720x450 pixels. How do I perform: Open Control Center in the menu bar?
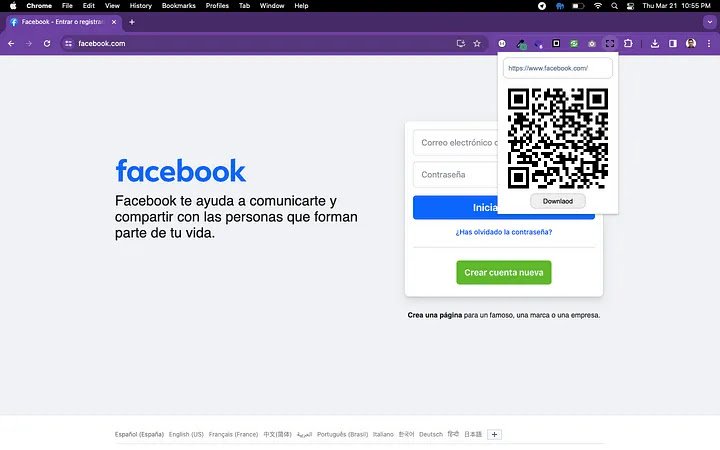[x=630, y=6]
